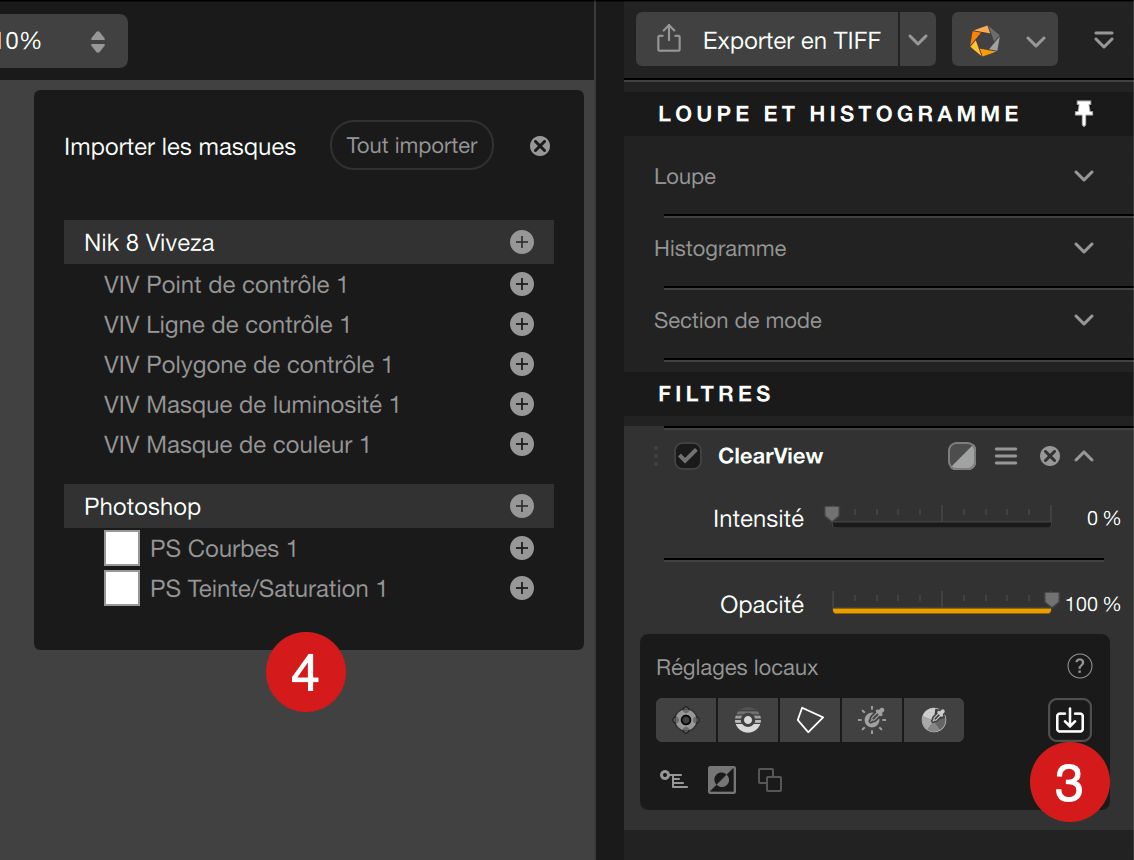1134x860 pixels.
Task: Pin the Loupe et Histogramme panel
Action: 1083,114
